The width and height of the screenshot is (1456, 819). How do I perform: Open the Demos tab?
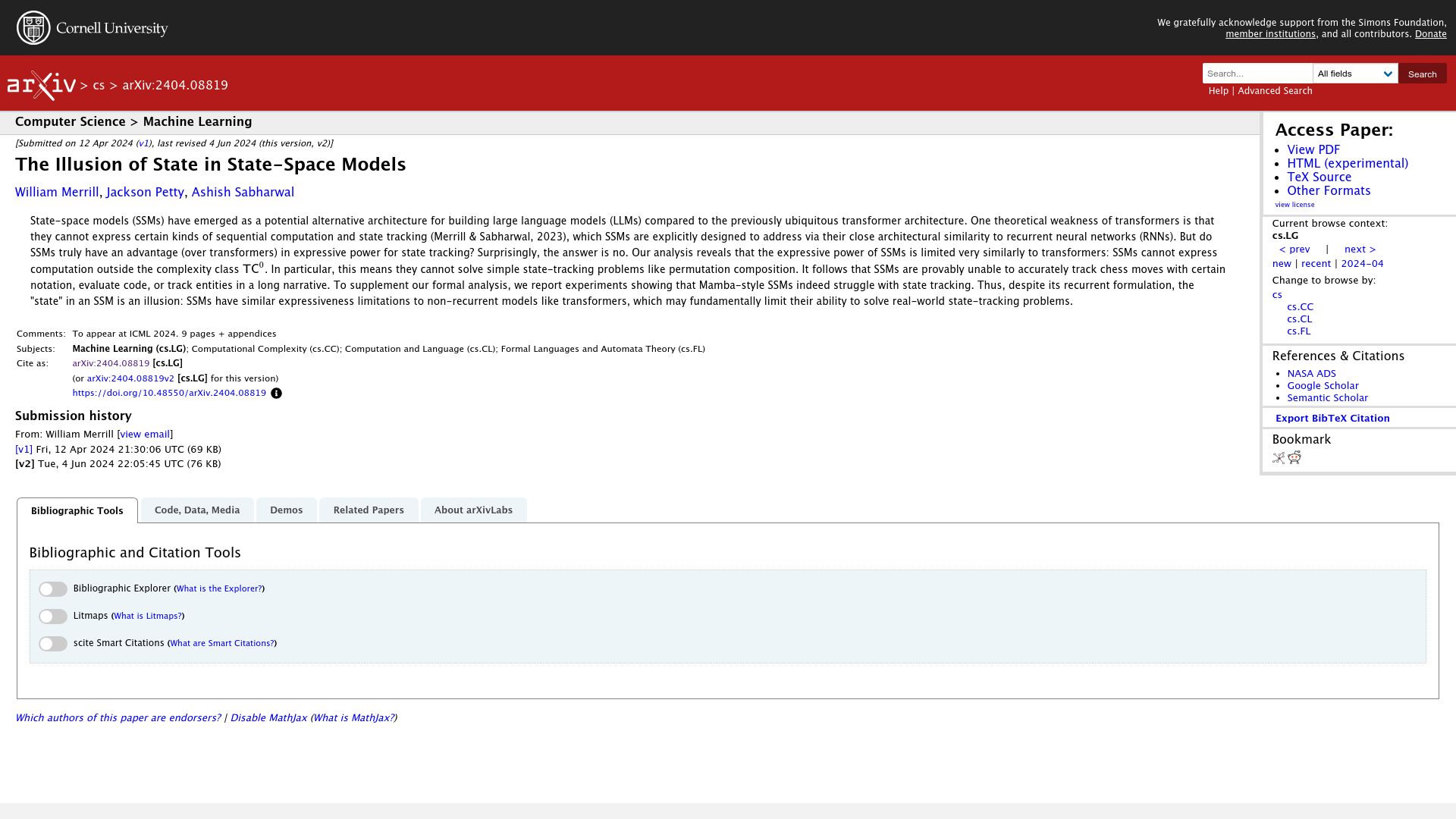287,510
